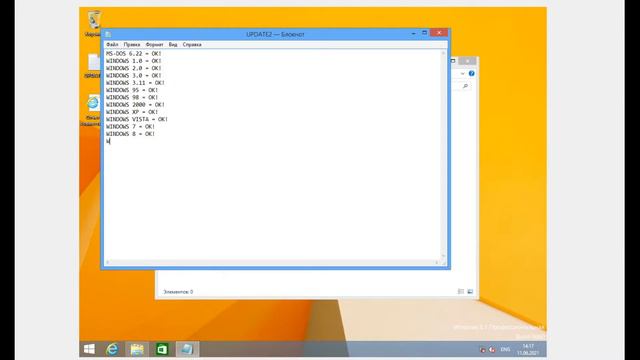Click the line "WINDOWS 98 = OK!"
This screenshot has height=360, width=640.
(x=132, y=98)
